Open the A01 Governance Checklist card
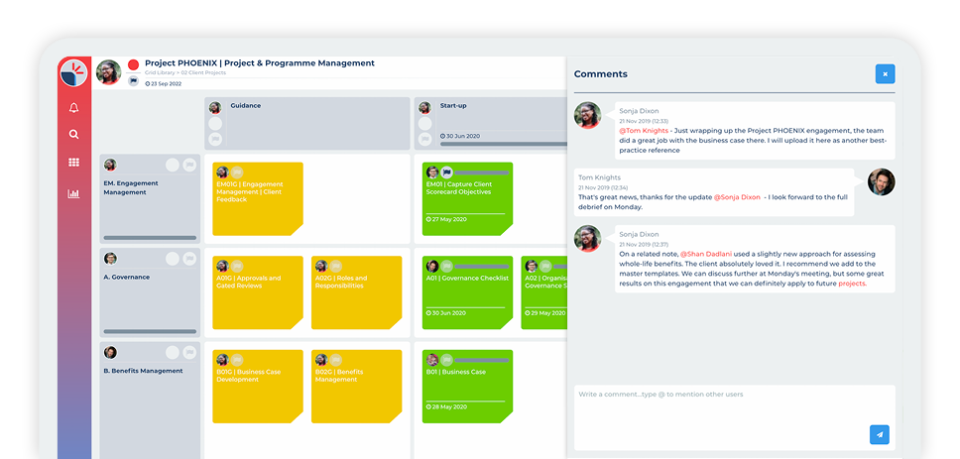 click(x=468, y=293)
